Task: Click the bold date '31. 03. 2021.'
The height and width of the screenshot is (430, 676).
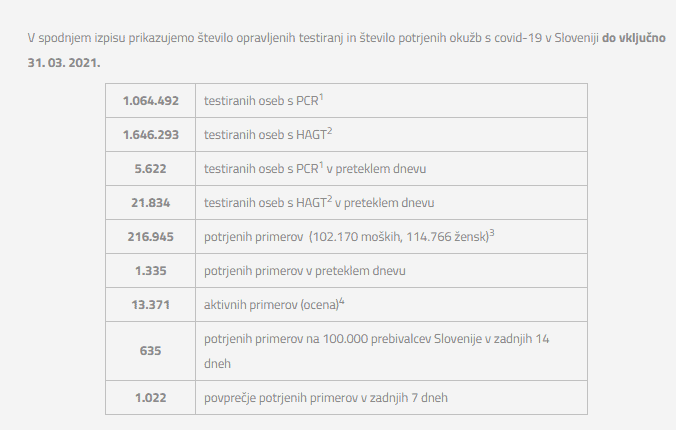Action: (64, 62)
